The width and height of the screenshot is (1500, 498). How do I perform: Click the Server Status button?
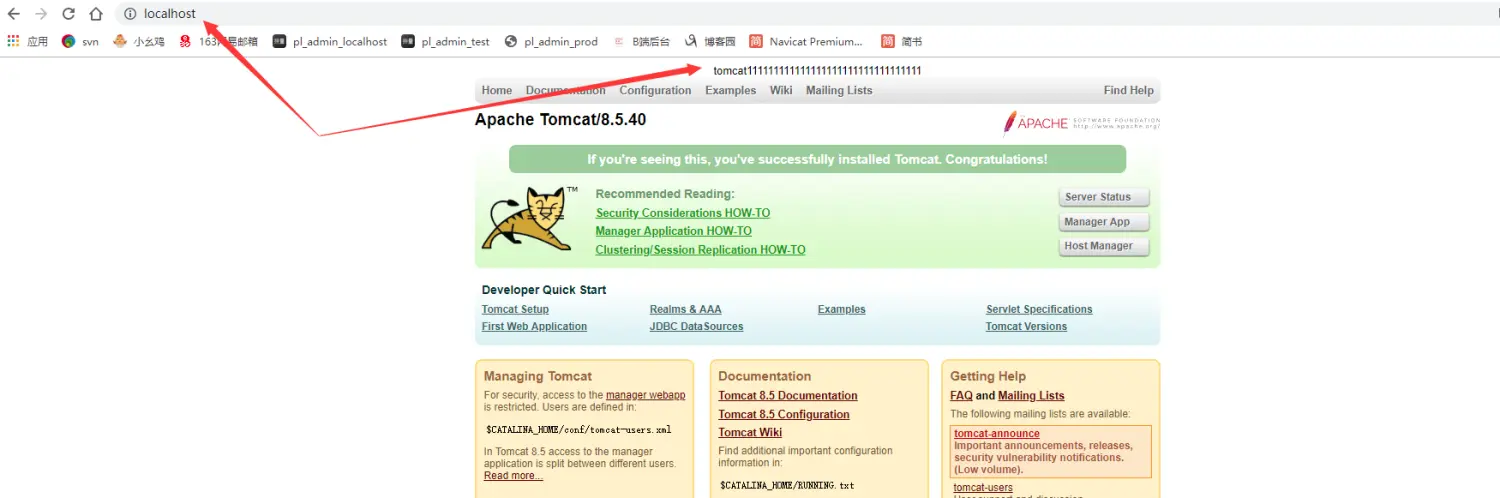pos(1104,197)
